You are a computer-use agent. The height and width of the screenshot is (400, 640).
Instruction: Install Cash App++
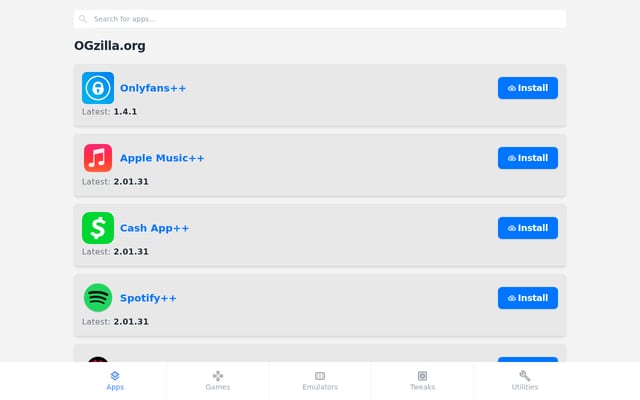tap(528, 228)
